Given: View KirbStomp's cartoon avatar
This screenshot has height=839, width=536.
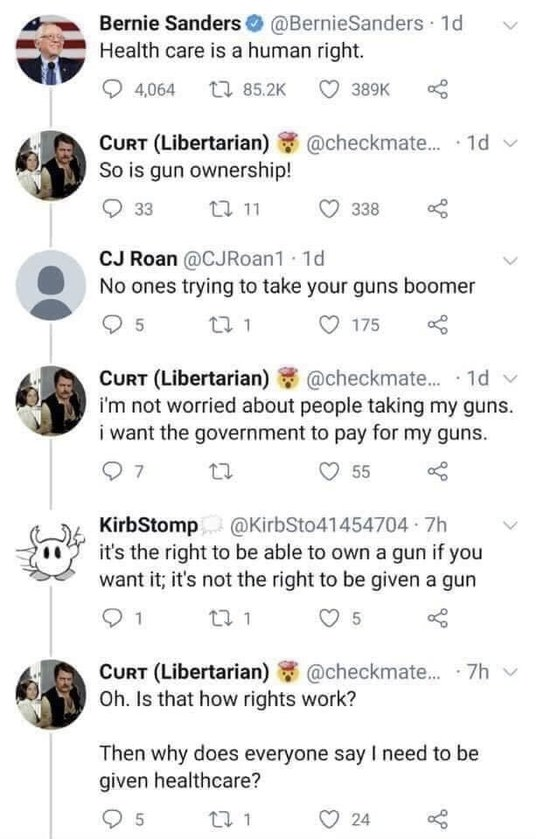Looking at the screenshot, I should coord(51,551).
